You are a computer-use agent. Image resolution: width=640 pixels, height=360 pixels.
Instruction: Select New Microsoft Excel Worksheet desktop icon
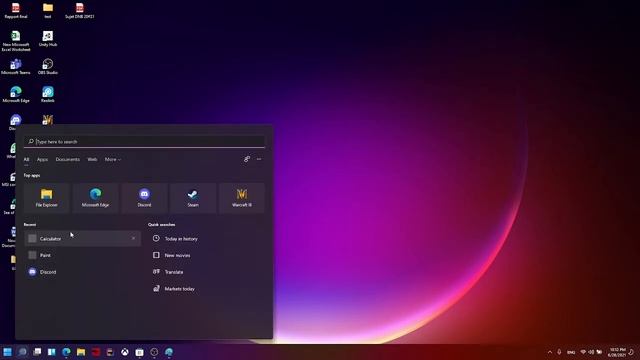16,41
